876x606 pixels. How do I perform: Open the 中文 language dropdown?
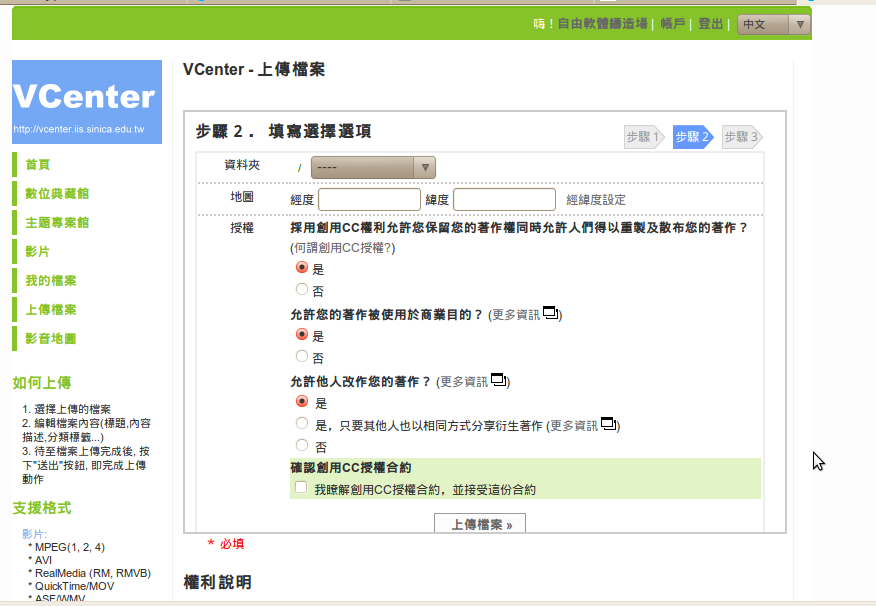coord(774,25)
